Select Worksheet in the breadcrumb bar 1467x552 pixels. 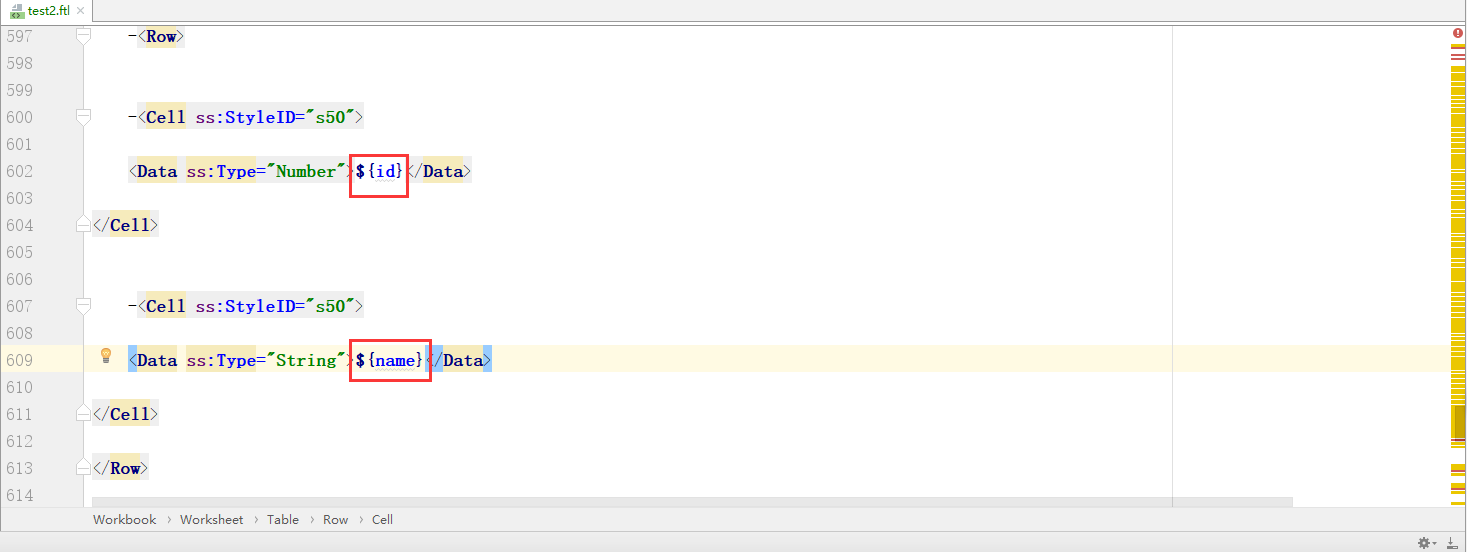click(211, 519)
